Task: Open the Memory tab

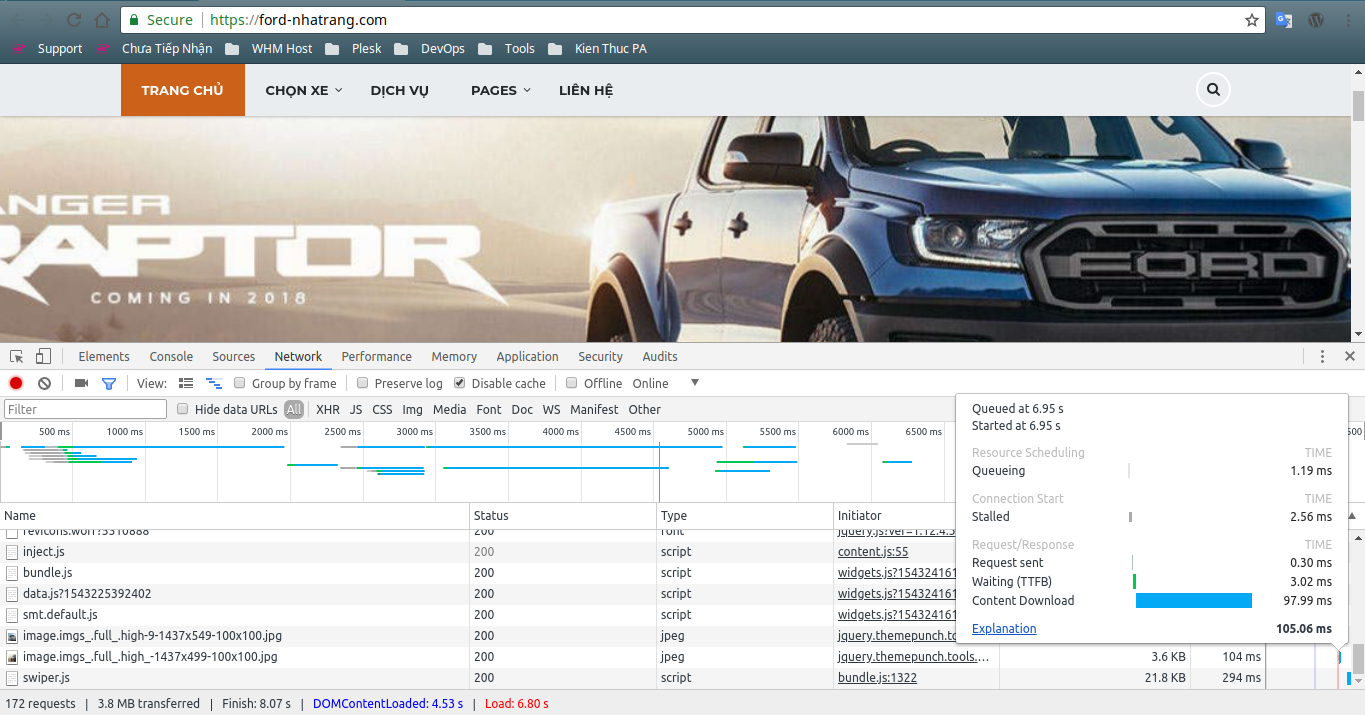Action: point(454,356)
